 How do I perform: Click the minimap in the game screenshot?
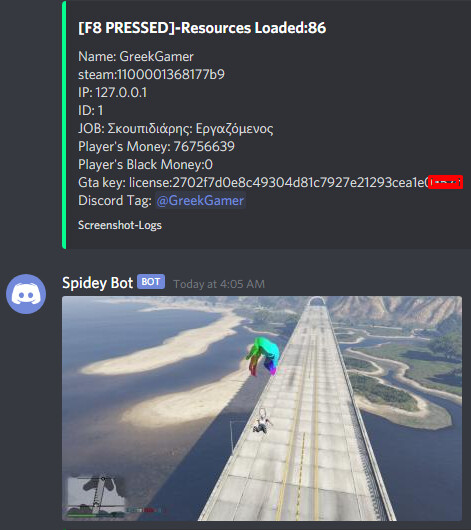tap(96, 494)
